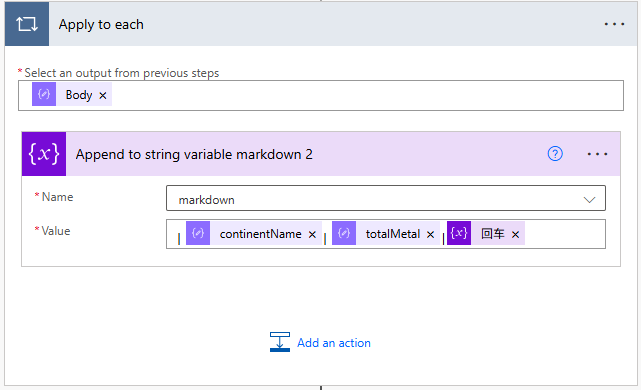Collapse the Apply to each header
The width and height of the screenshot is (641, 390).
(x=321, y=24)
